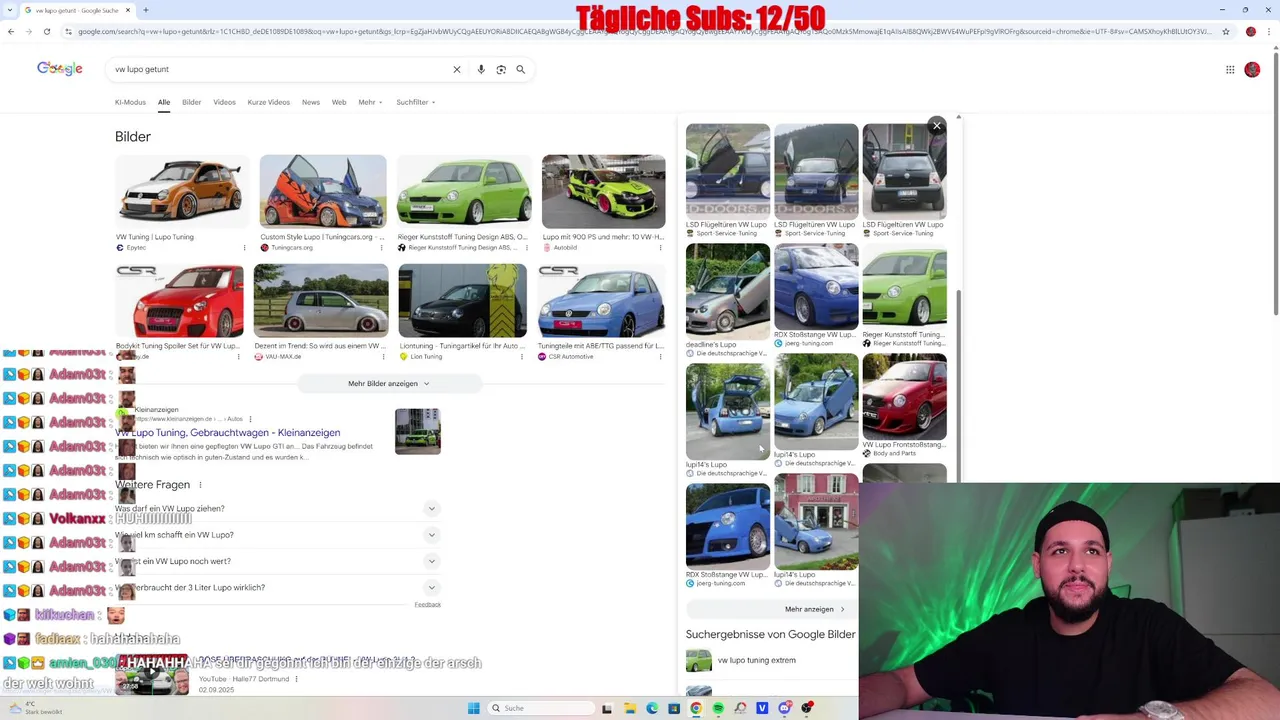Open the News tab
The height and width of the screenshot is (720, 1280).
tap(311, 102)
